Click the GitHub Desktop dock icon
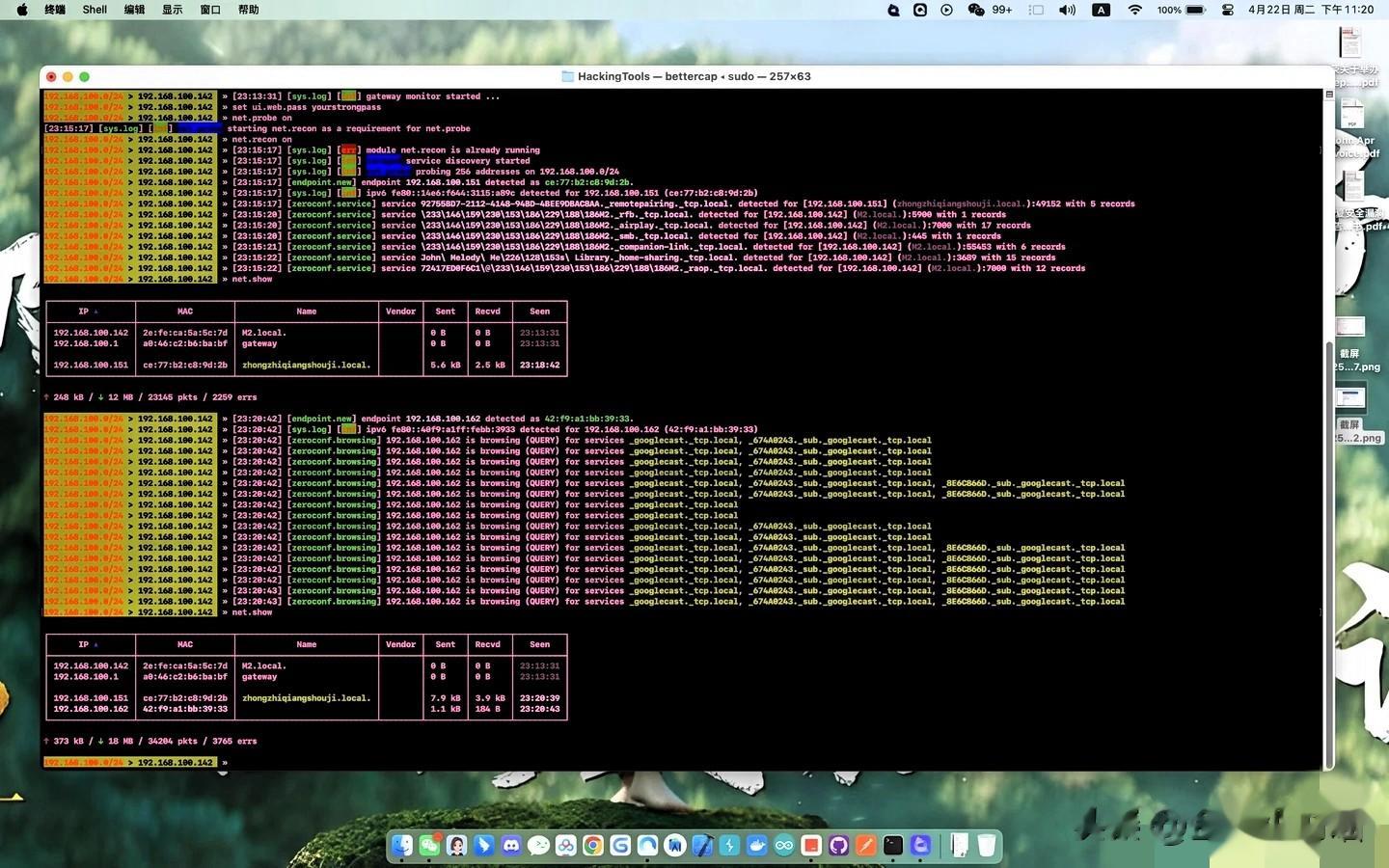 (x=838, y=846)
